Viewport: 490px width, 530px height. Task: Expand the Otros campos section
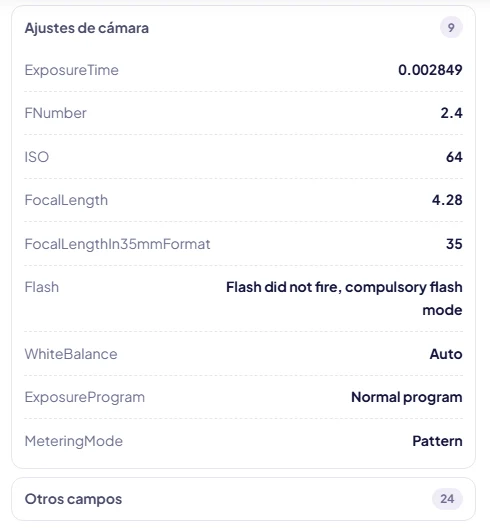pyautogui.click(x=243, y=499)
